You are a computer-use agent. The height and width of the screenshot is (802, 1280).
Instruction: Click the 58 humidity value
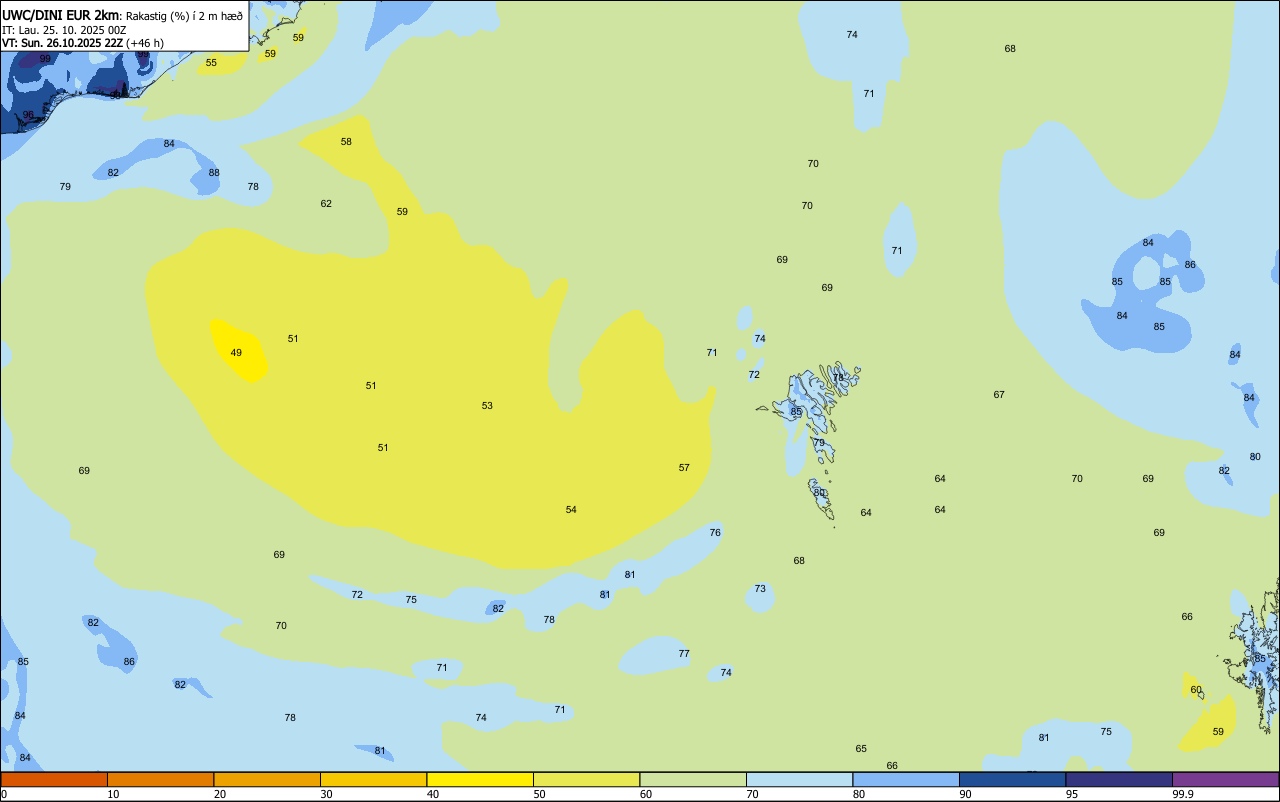click(x=346, y=142)
